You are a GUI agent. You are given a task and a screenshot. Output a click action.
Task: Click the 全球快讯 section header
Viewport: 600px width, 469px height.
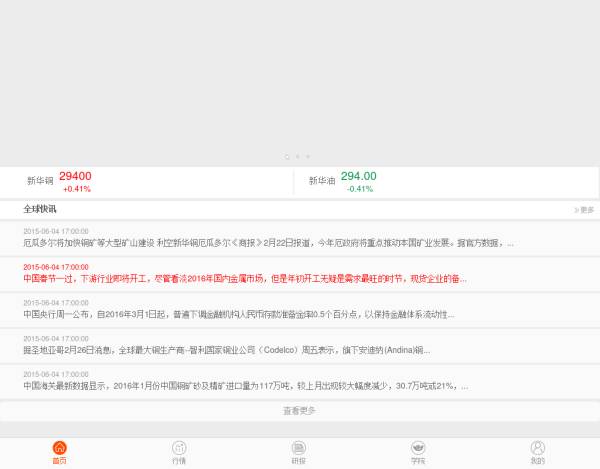(x=40, y=209)
